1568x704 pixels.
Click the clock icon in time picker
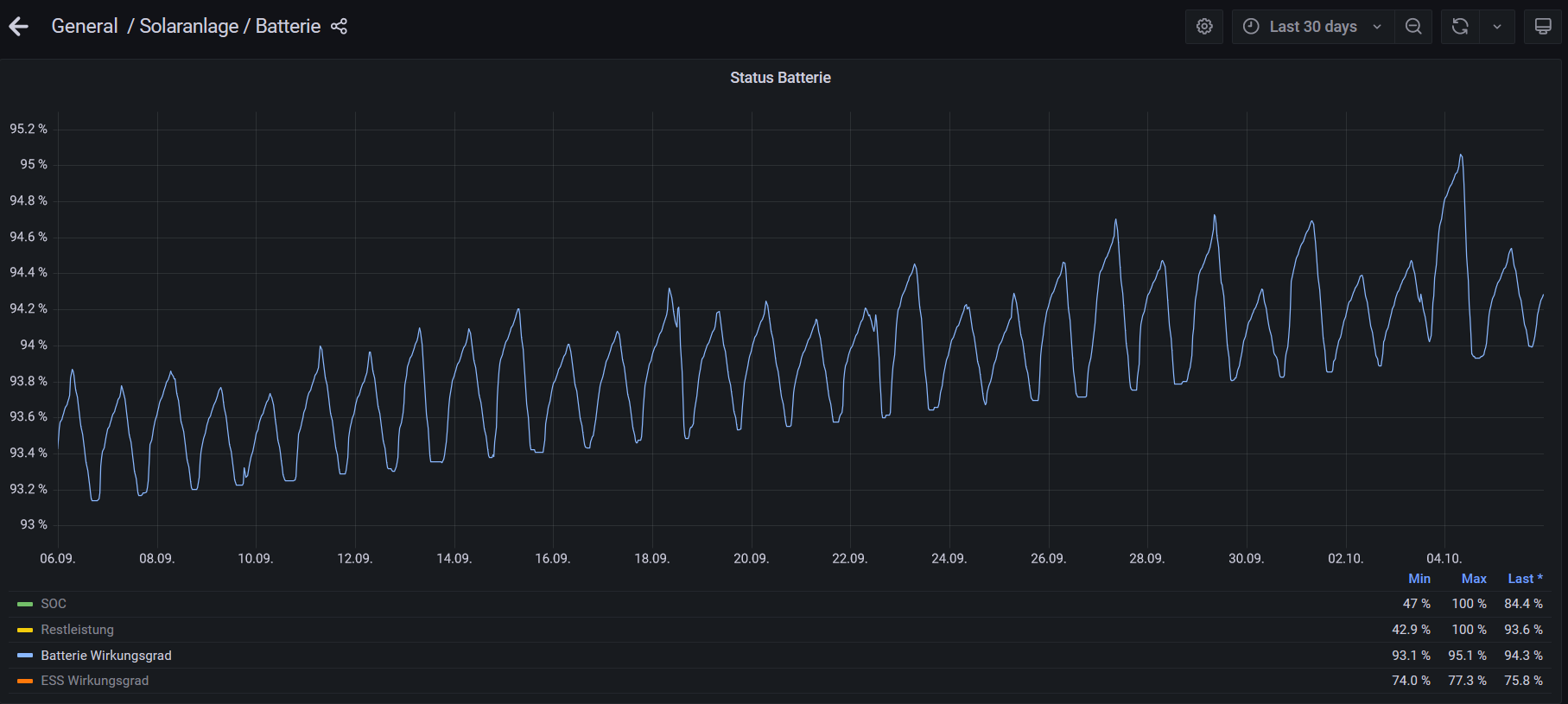(x=1251, y=27)
